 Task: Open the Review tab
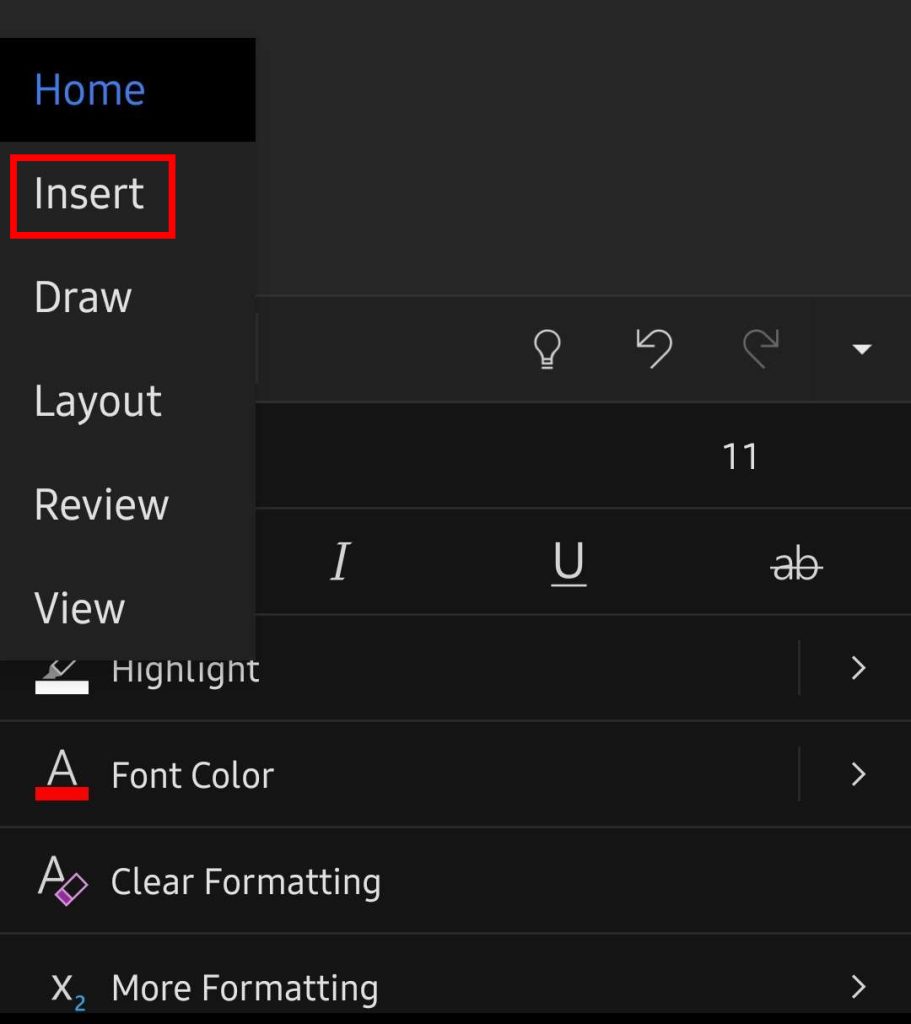(100, 505)
